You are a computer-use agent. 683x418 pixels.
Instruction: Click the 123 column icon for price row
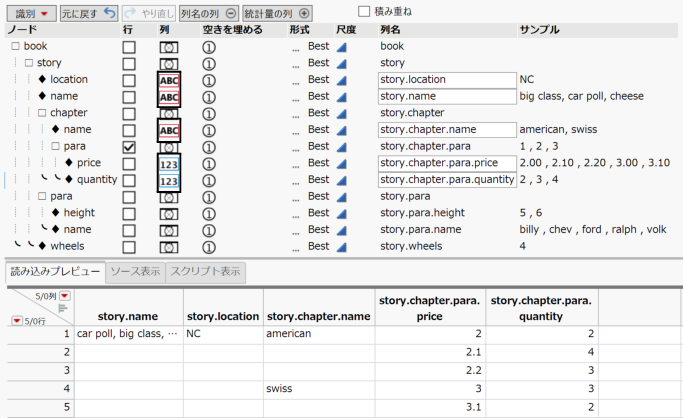pyautogui.click(x=169, y=163)
